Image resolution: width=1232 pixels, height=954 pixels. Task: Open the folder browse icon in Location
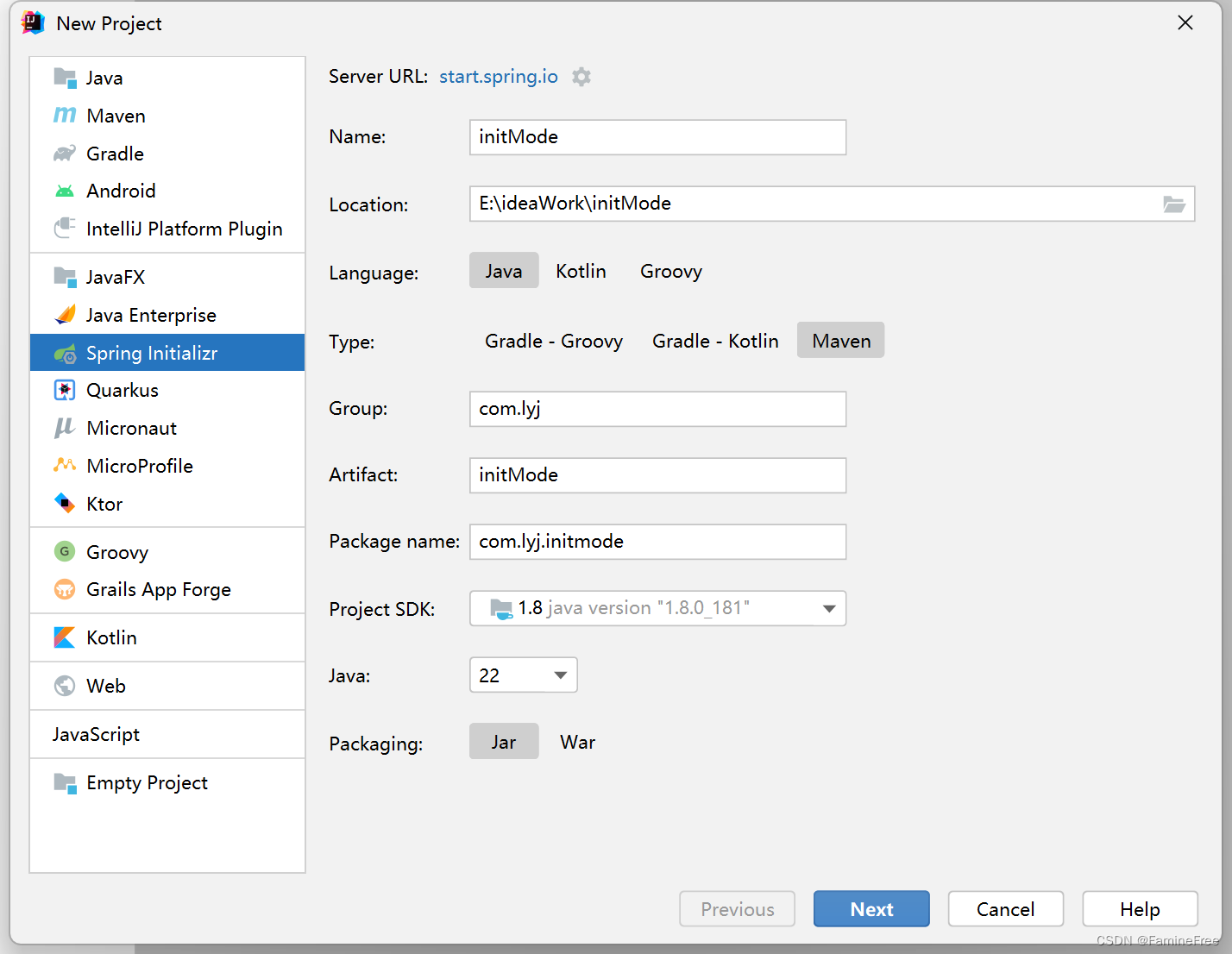click(x=1174, y=204)
